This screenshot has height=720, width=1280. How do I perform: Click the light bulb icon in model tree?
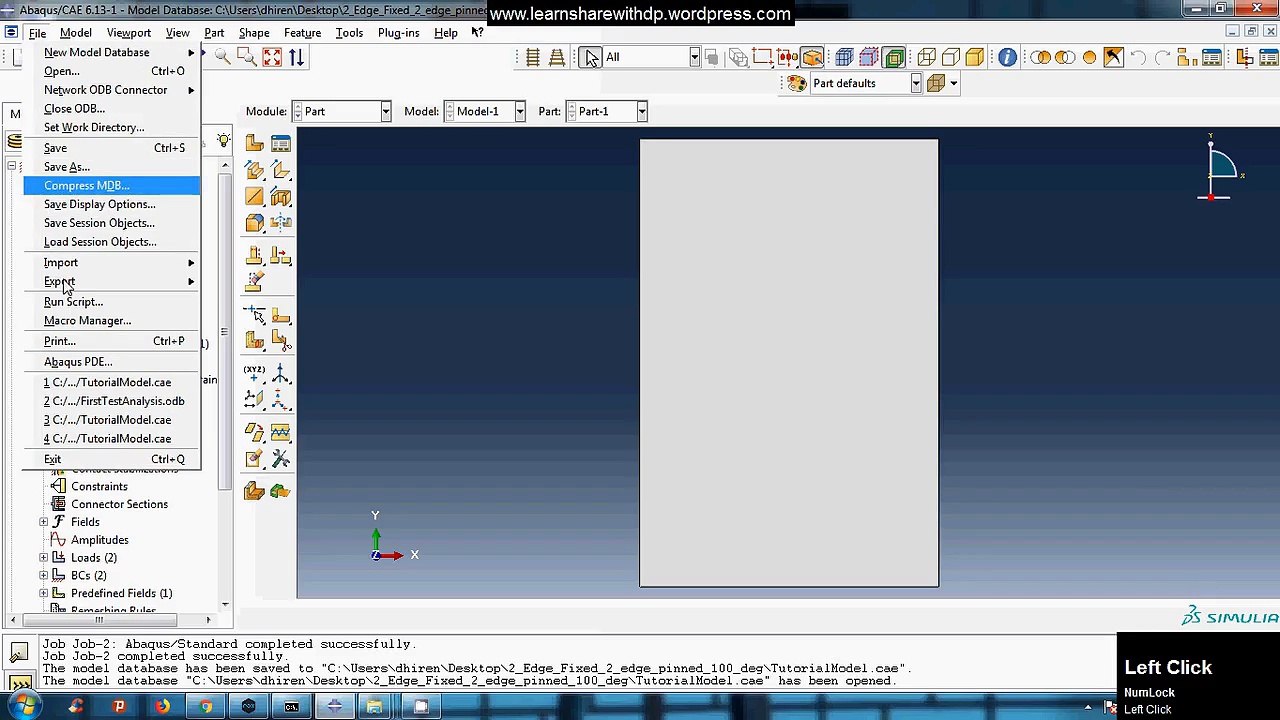223,141
